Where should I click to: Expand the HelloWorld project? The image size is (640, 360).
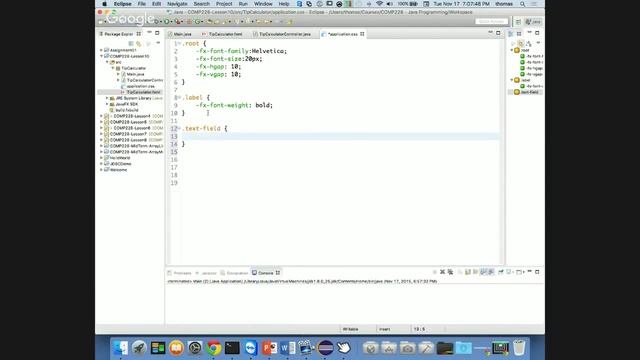click(x=102, y=158)
